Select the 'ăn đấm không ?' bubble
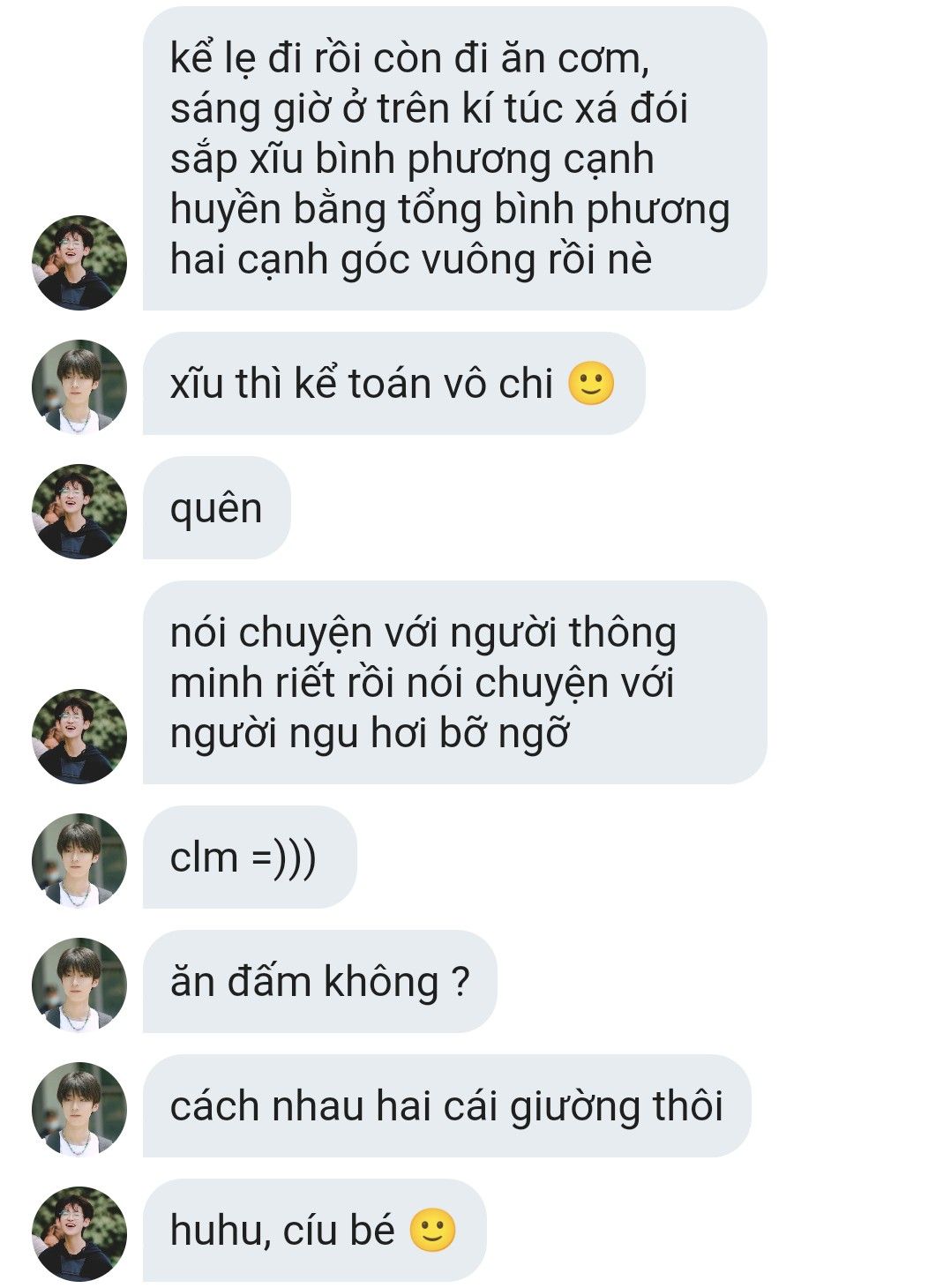This screenshot has height=1288, width=951. click(x=320, y=982)
